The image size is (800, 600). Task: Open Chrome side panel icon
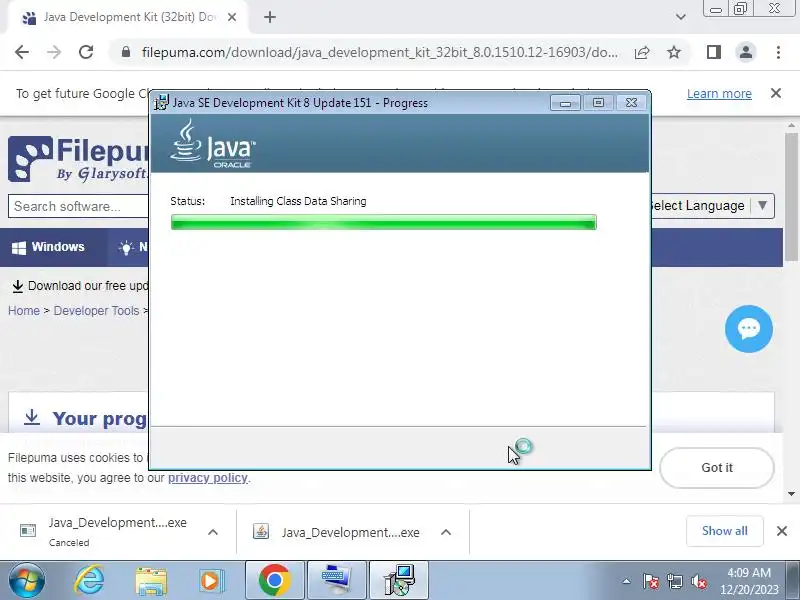pos(714,52)
